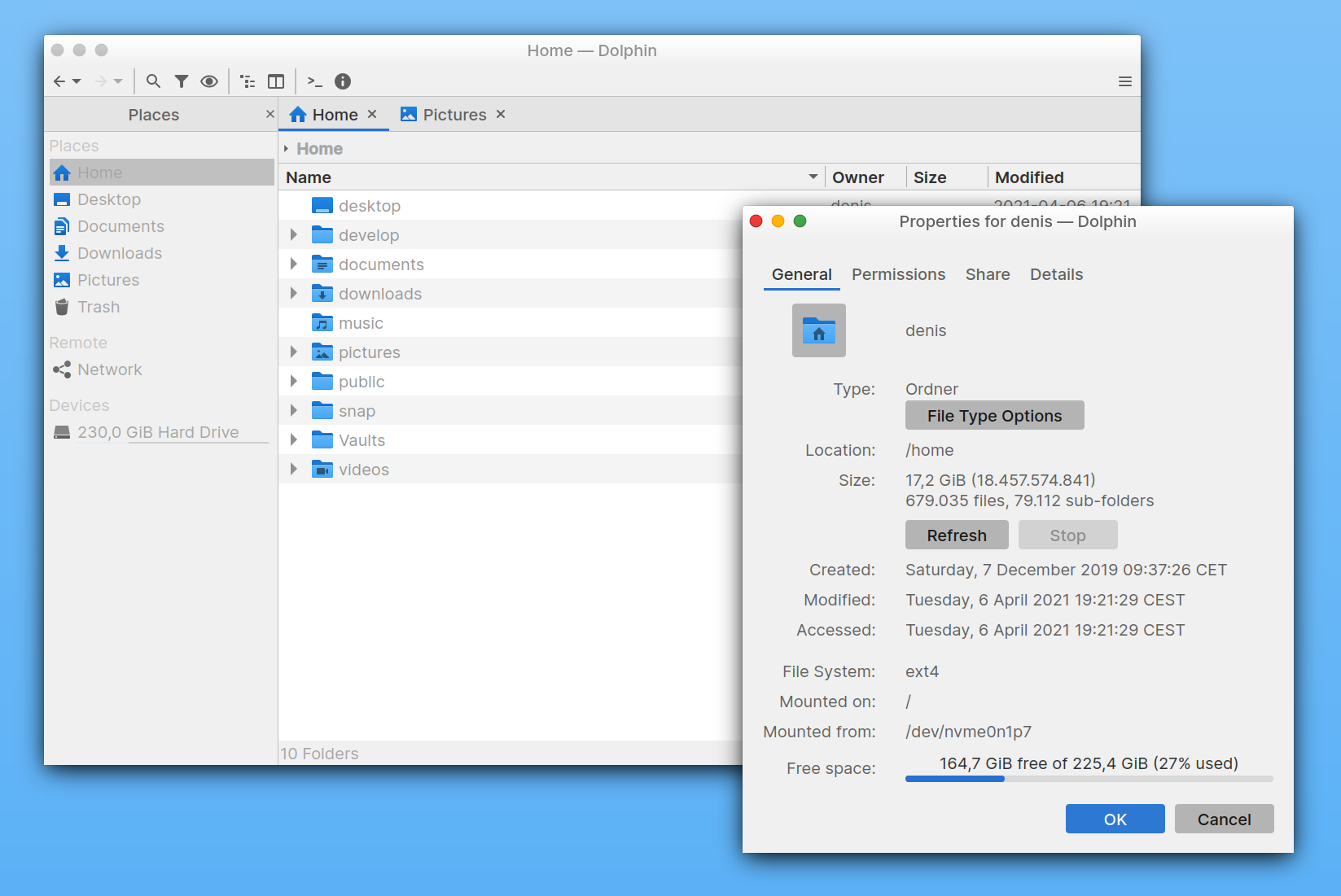Open search with magnifier icon

pos(153,81)
